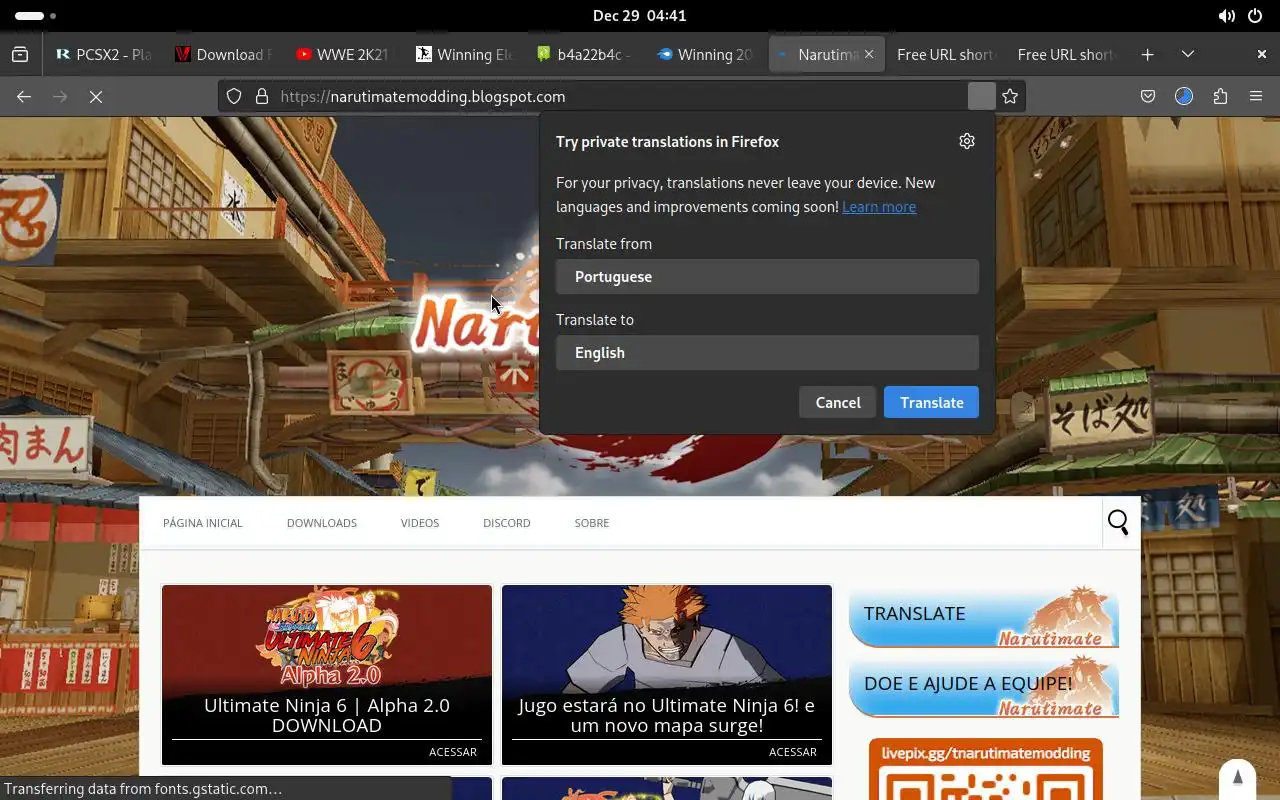The height and width of the screenshot is (800, 1280).
Task: Switch to the Download tab
Action: click(x=224, y=55)
